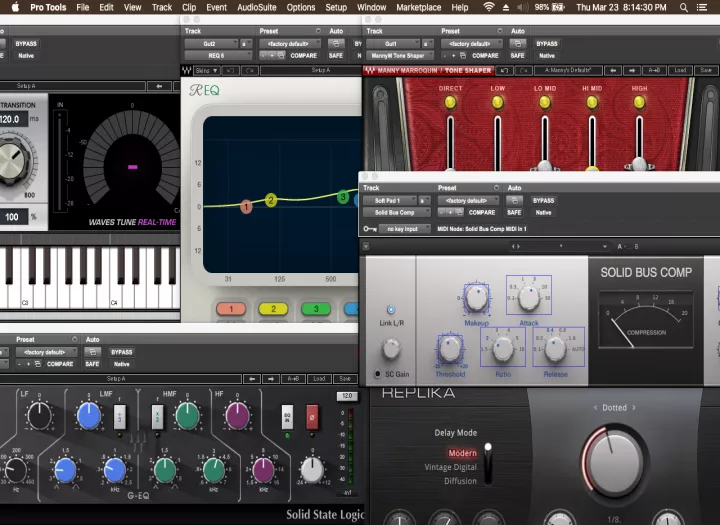Click undo arrow in REQ Waves toolbar
The image size is (720, 525).
point(231,70)
